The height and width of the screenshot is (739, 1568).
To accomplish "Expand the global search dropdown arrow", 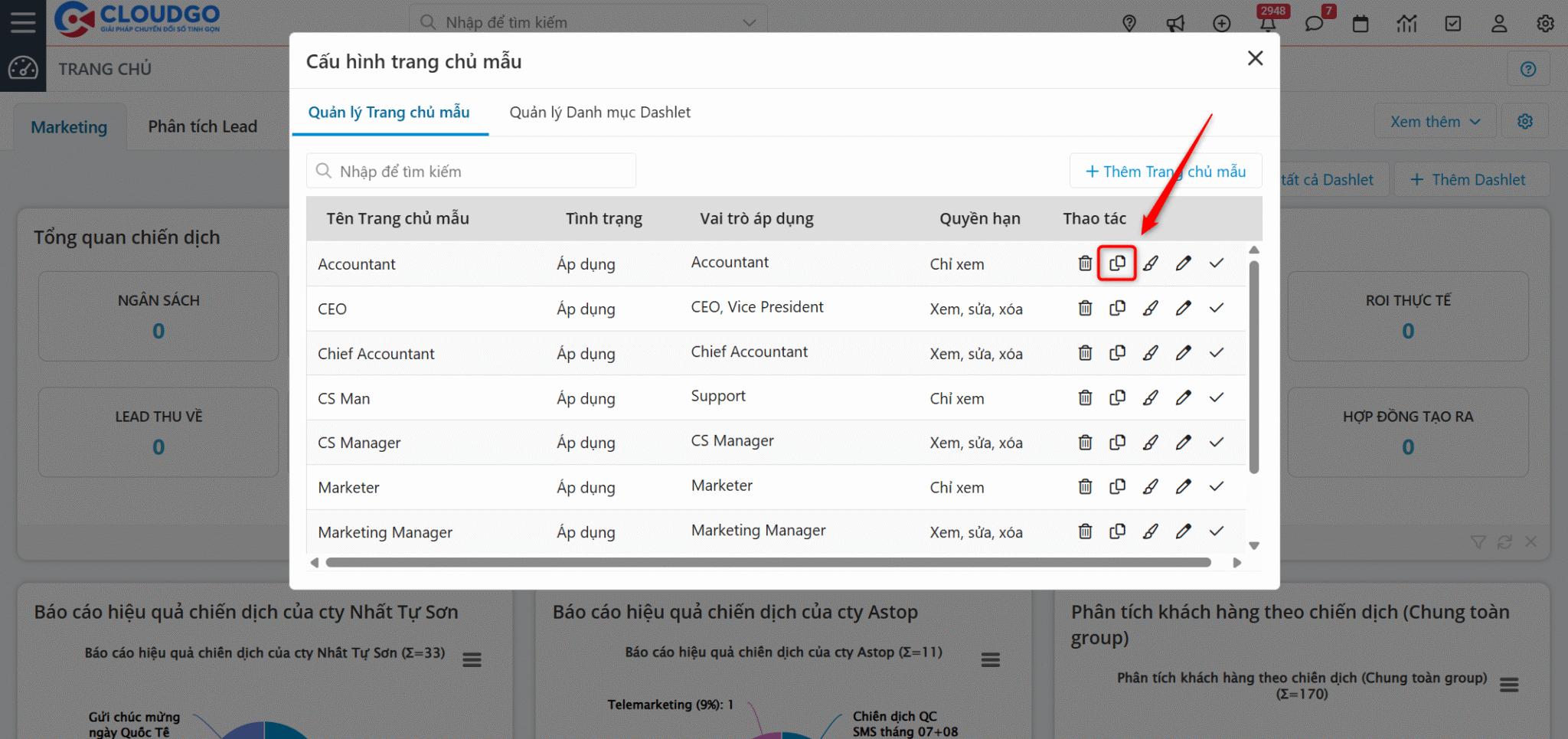I will 750,23.
